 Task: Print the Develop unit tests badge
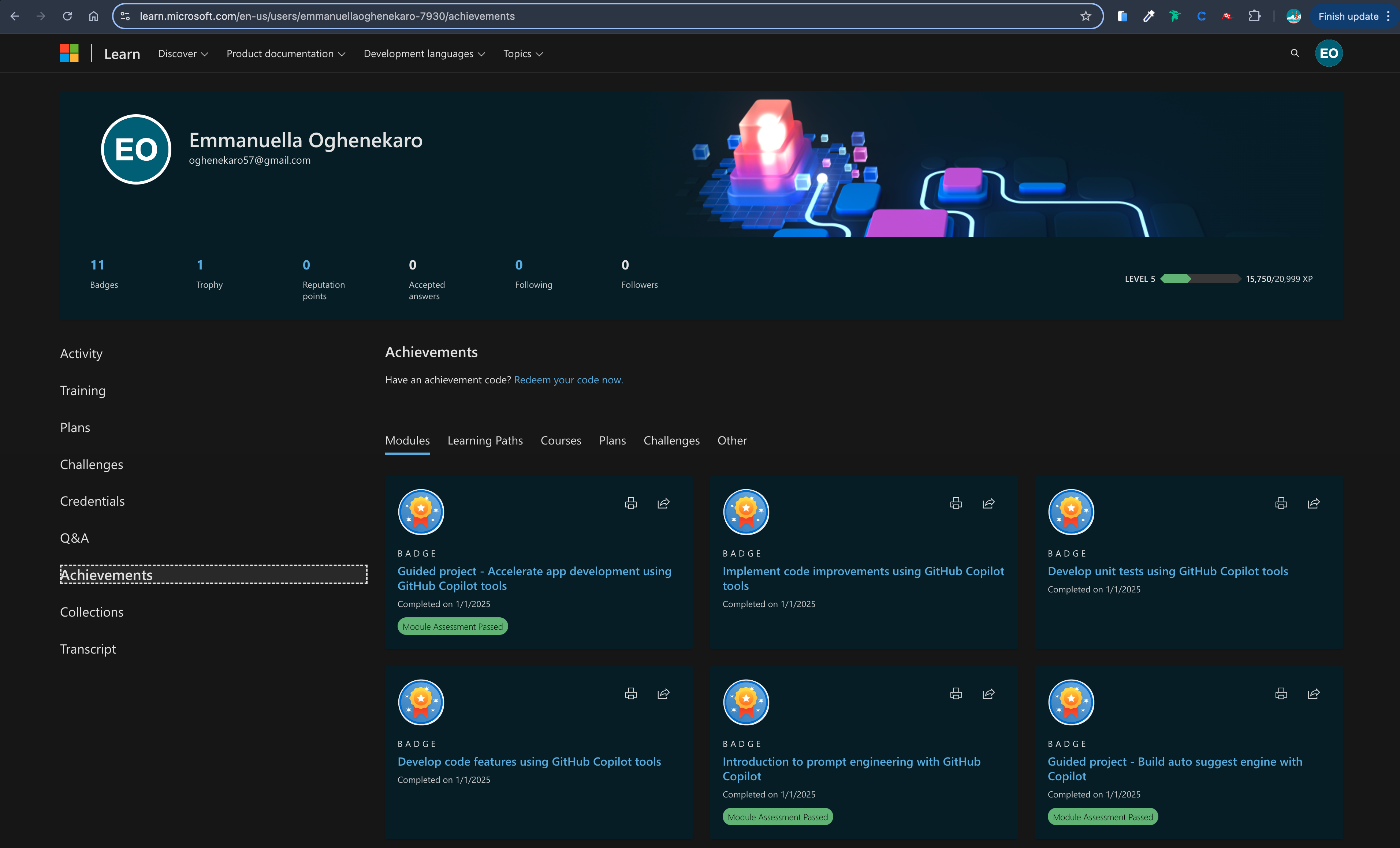click(1281, 503)
